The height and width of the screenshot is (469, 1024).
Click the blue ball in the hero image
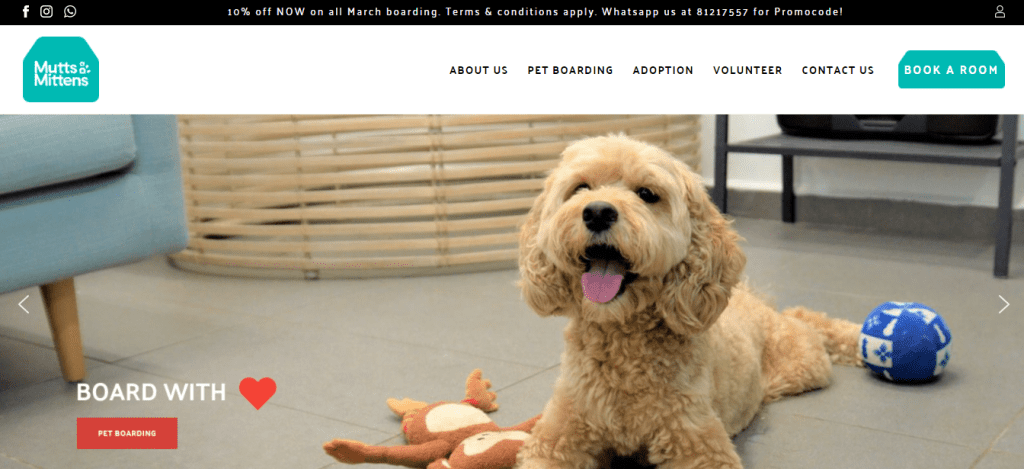click(904, 341)
